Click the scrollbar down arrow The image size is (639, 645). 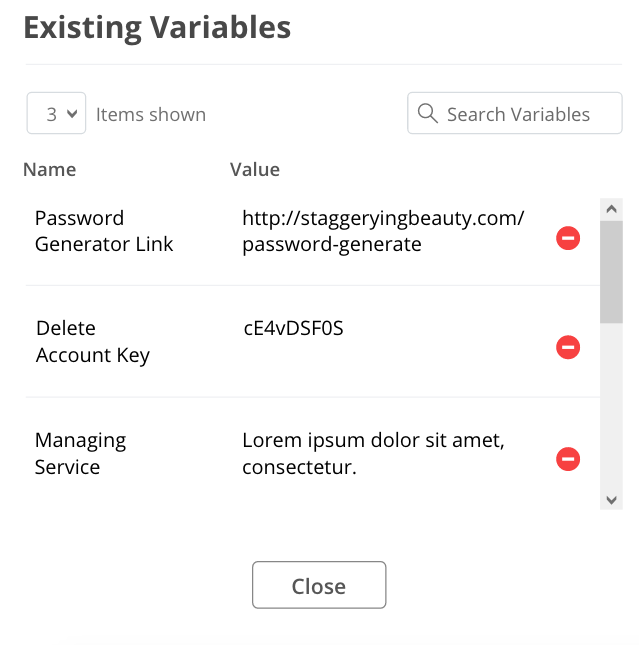click(x=611, y=500)
